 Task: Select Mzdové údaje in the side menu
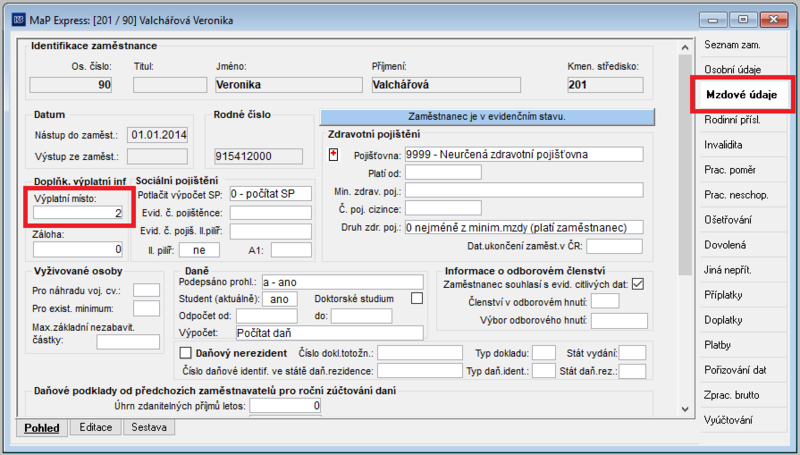(x=742, y=94)
